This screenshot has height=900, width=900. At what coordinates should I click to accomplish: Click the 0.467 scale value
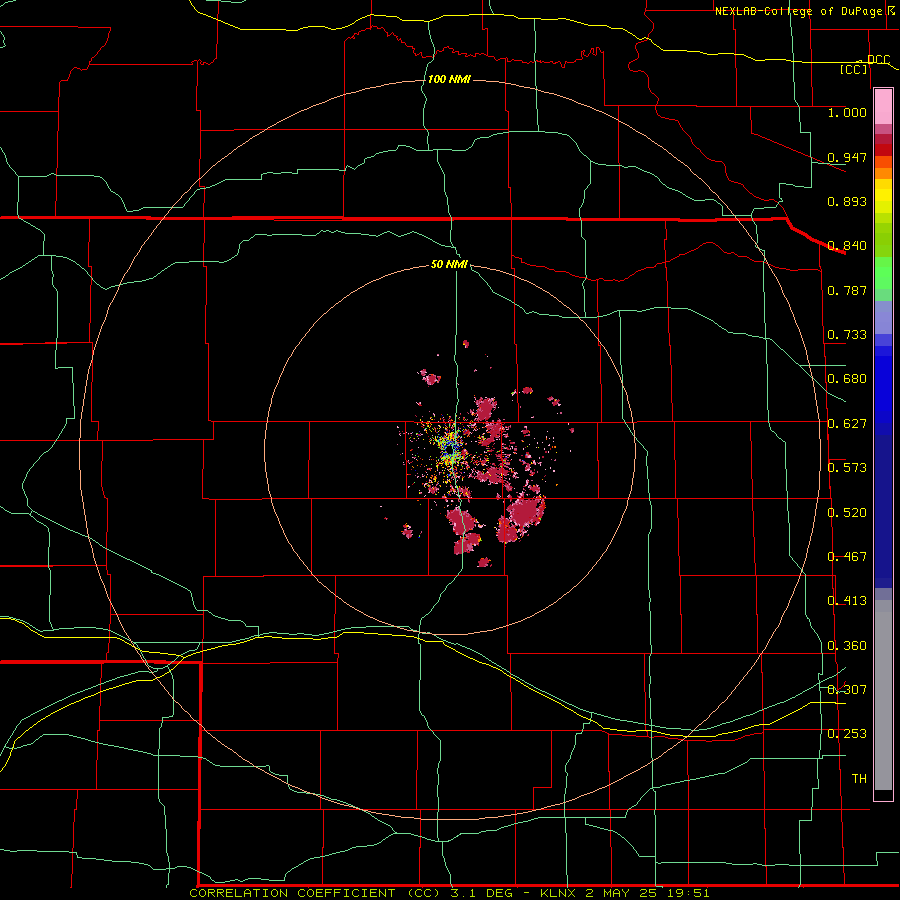click(x=847, y=557)
